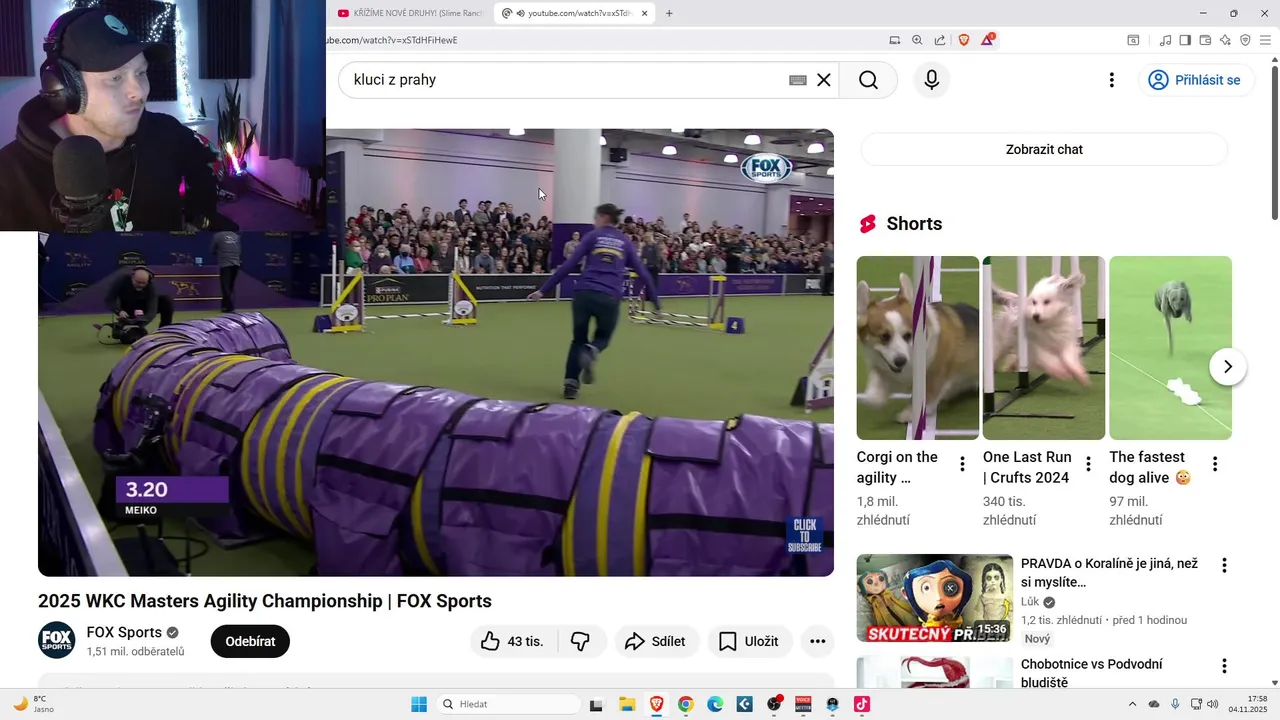Toggle the browser sidebar panel
1280x720 pixels.
[1185, 40]
